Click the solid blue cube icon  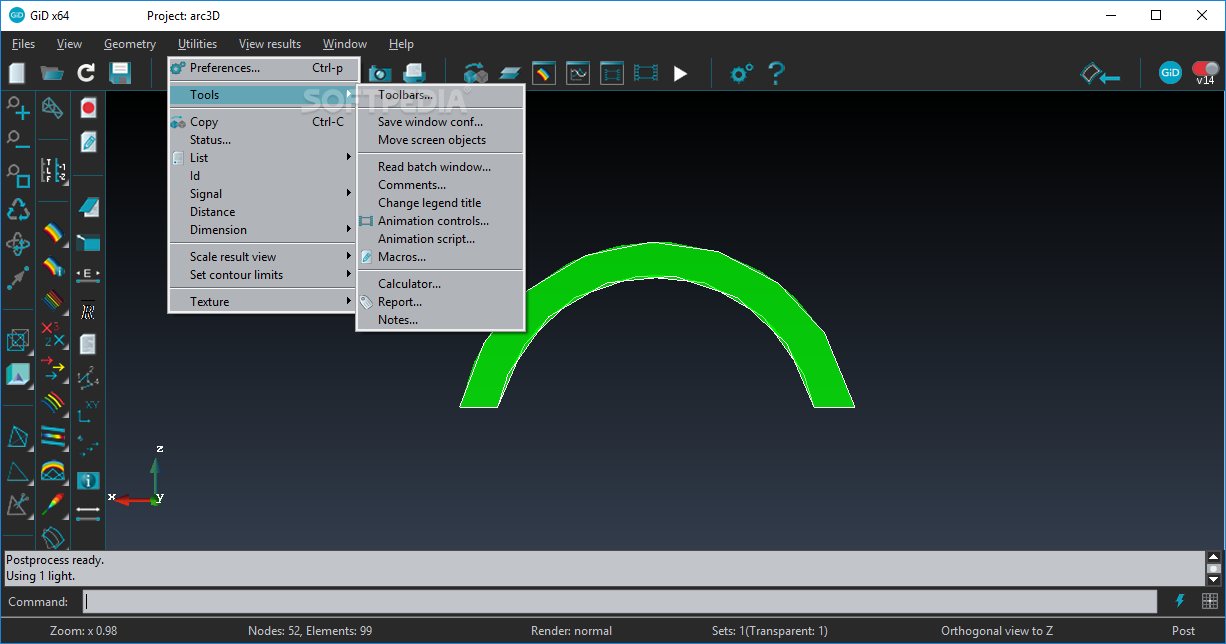pyautogui.click(x=18, y=375)
